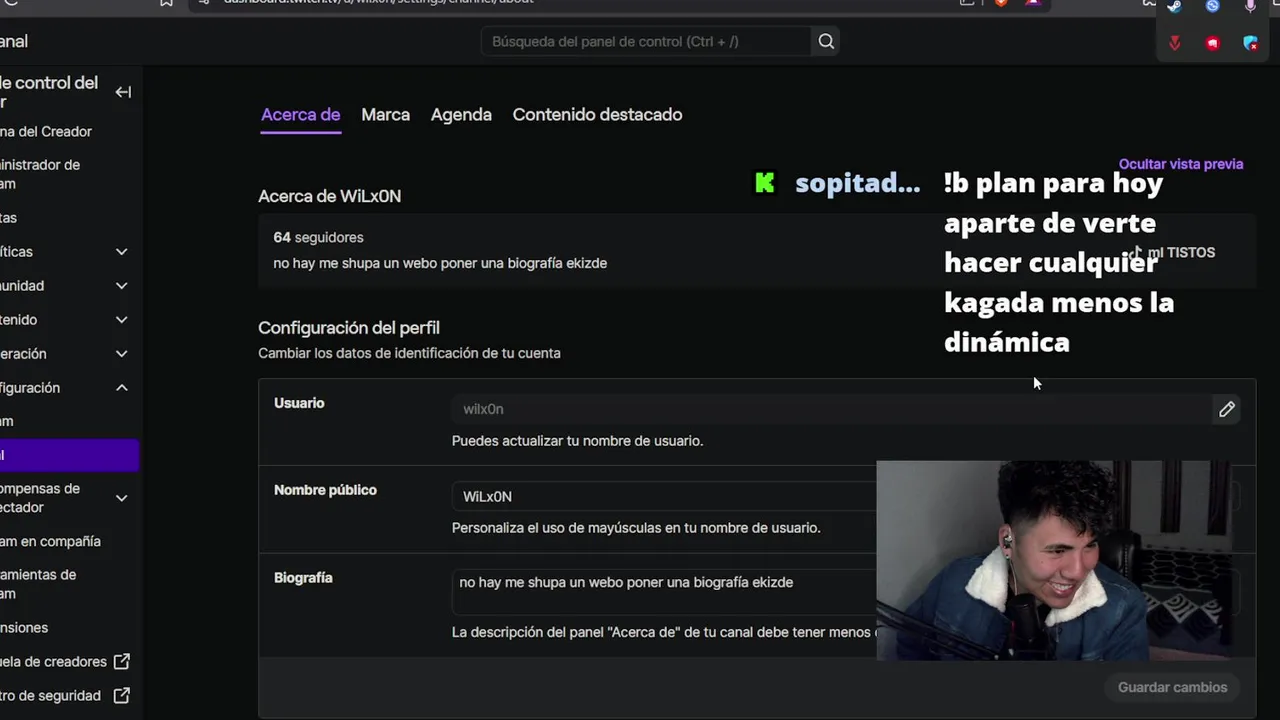Expand the 'íticas' sidebar section chevron
The image size is (1280, 720).
[122, 252]
